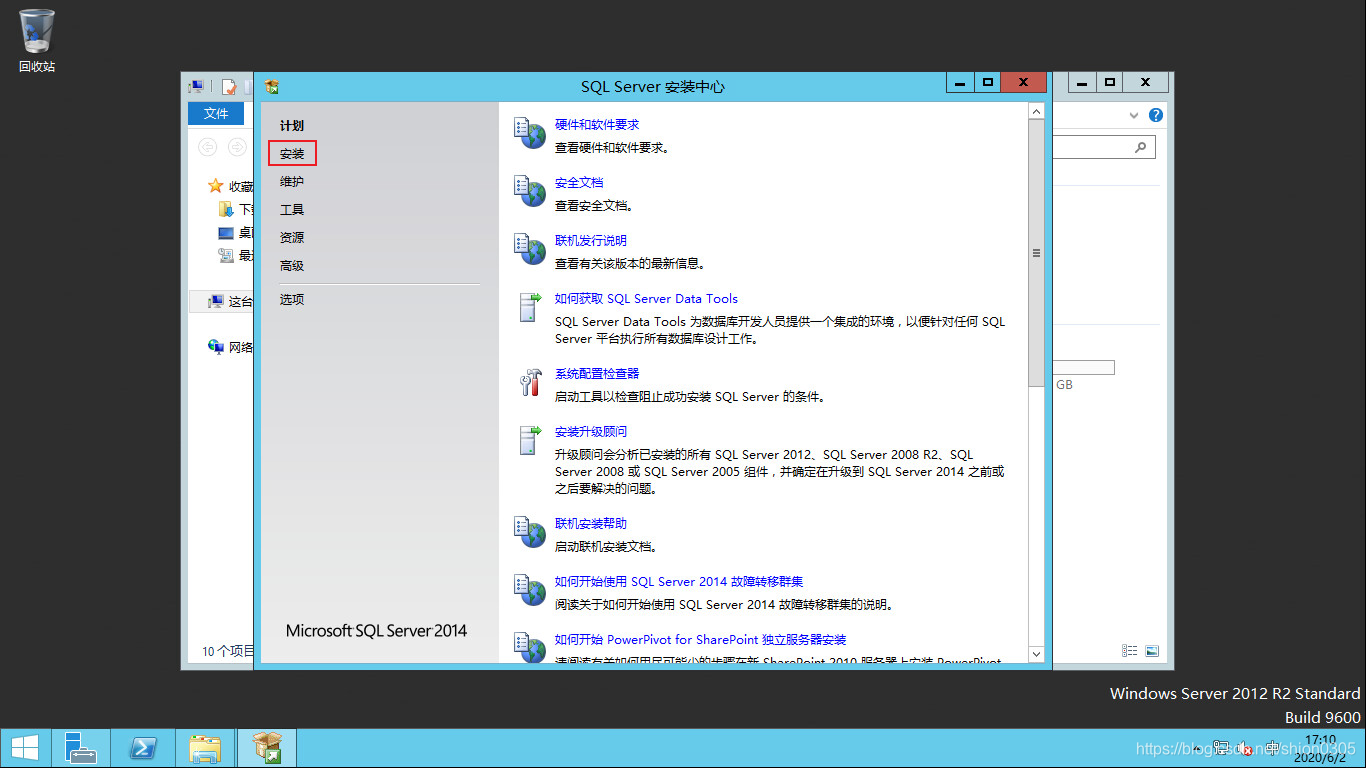Launch Server Manager from the taskbar
The width and height of the screenshot is (1366, 768).
[x=80, y=748]
